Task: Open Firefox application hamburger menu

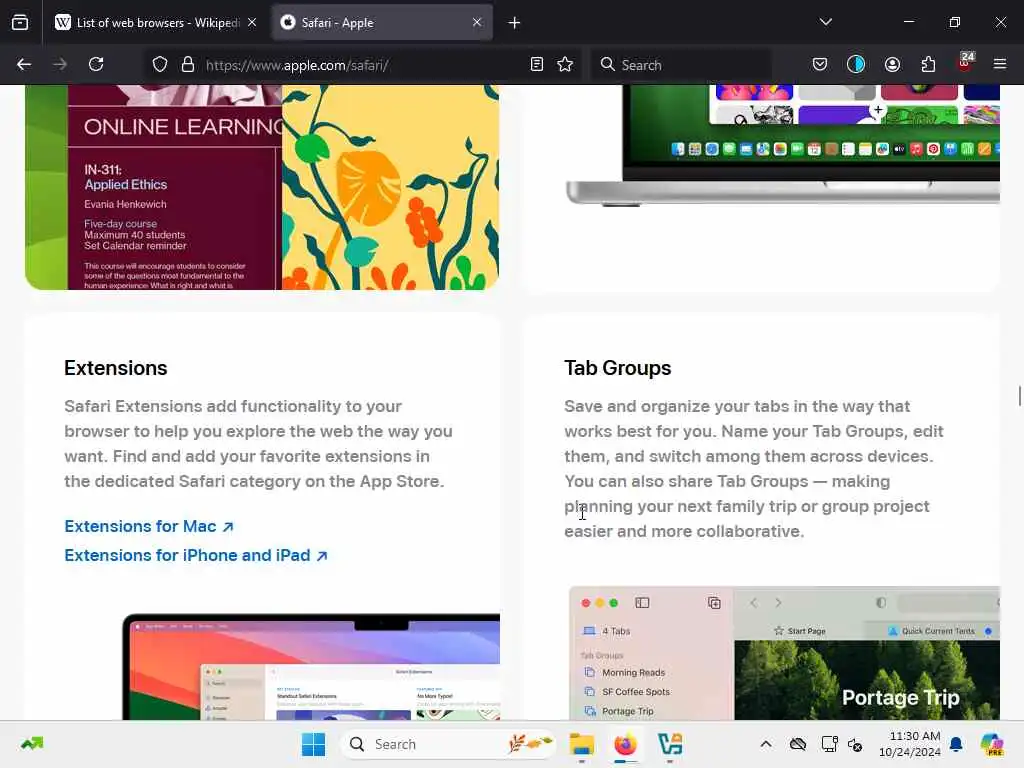Action: 1000,64
